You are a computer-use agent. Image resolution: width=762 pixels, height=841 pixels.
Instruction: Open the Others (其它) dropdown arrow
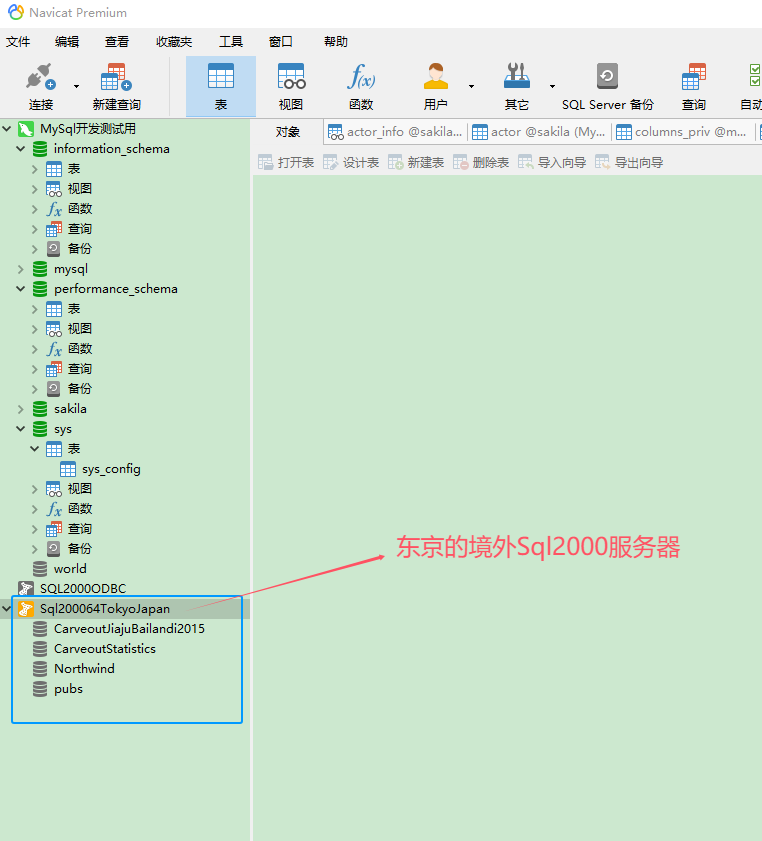pos(552,86)
